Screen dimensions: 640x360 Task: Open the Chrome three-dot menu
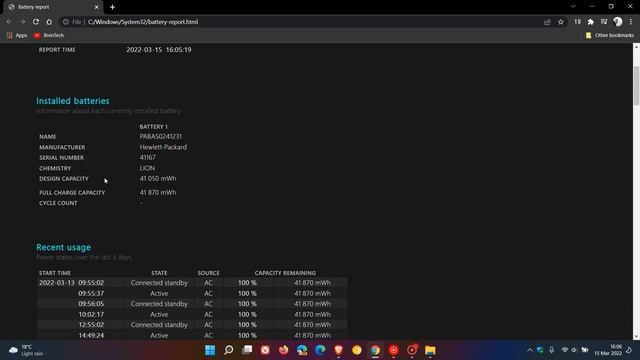[631, 22]
